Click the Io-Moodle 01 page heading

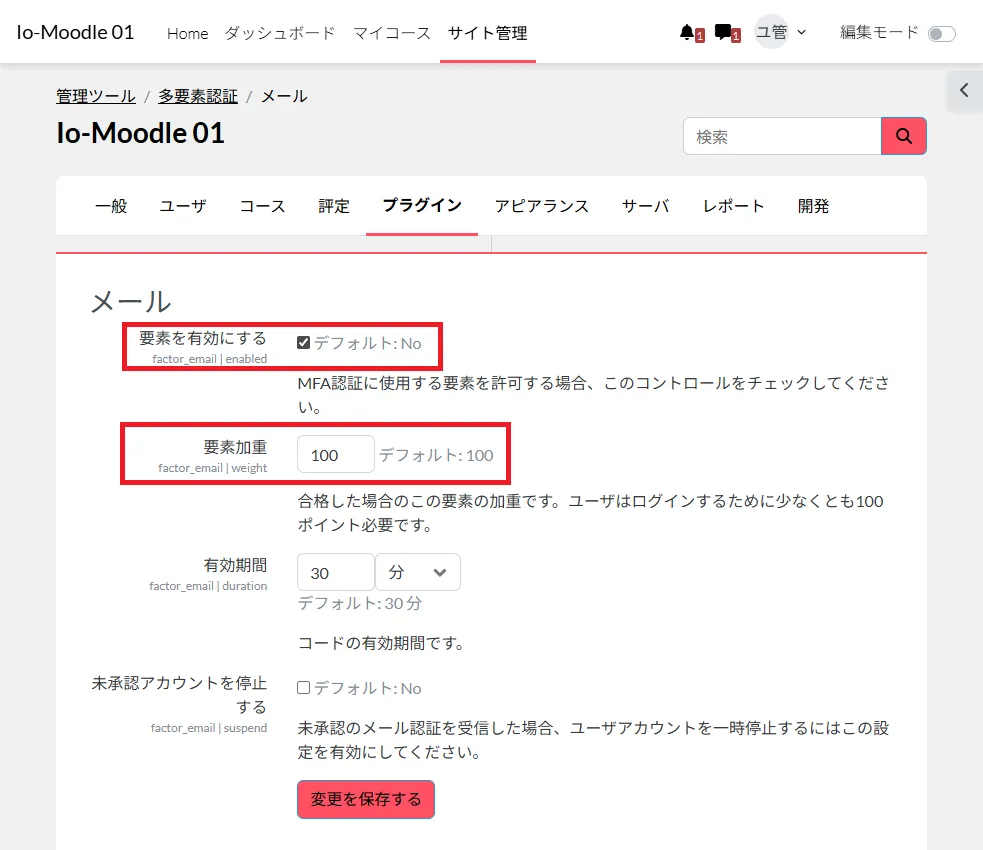click(x=140, y=133)
